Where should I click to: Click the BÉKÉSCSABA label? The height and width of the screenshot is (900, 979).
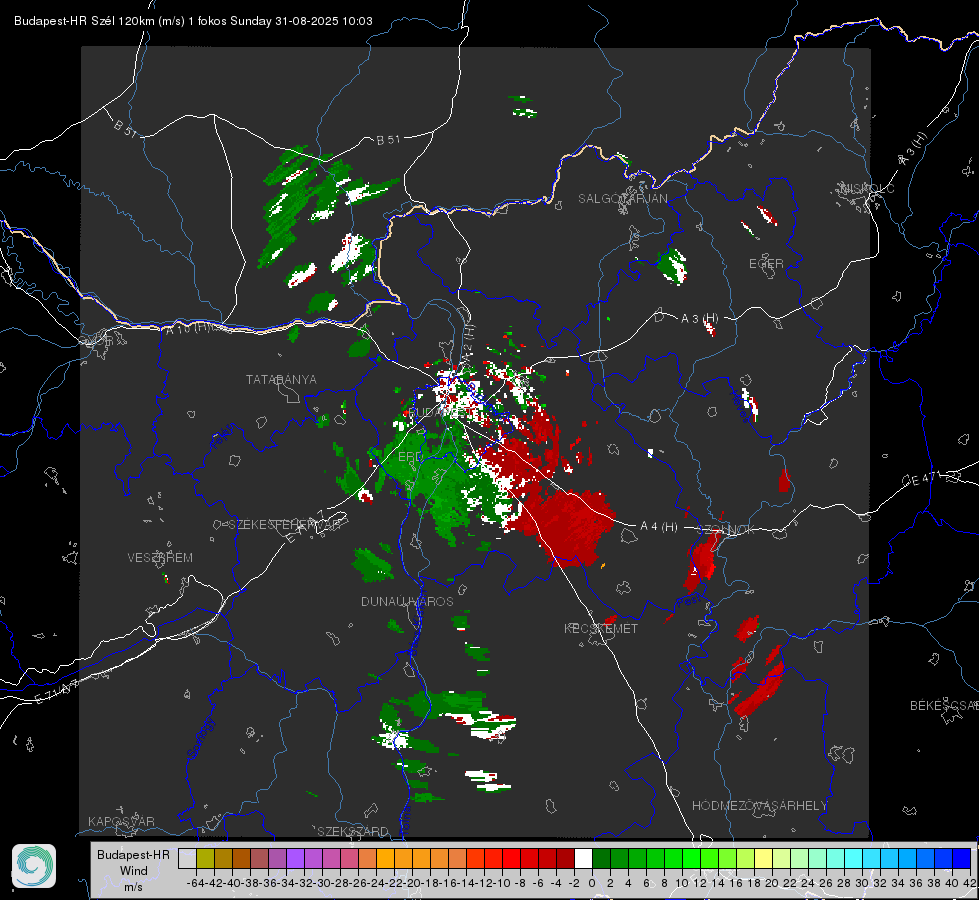tap(944, 705)
